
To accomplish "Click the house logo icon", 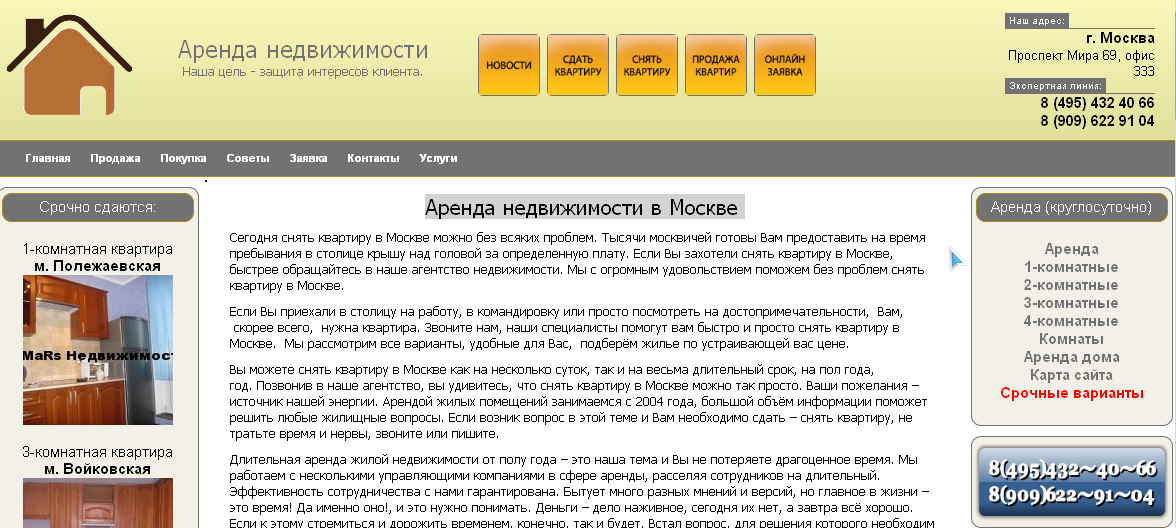I will 69,64.
